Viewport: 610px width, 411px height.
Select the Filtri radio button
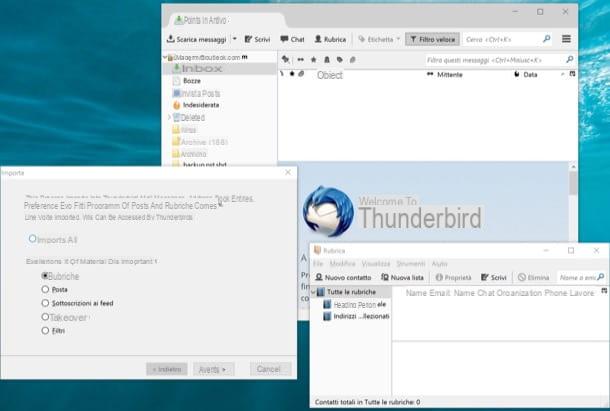pos(45,330)
